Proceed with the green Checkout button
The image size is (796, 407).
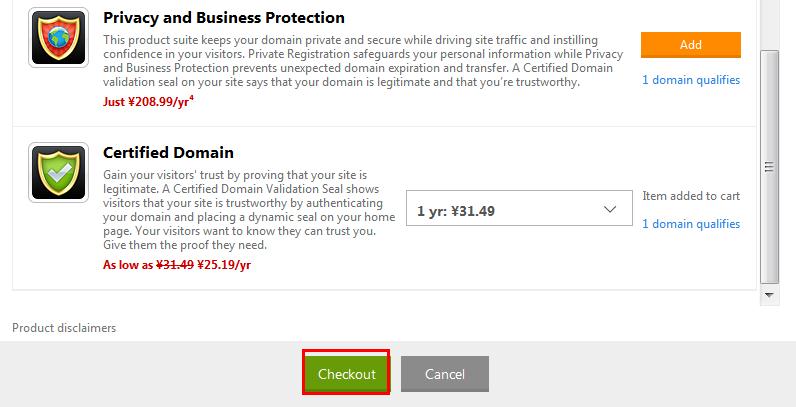tap(346, 374)
